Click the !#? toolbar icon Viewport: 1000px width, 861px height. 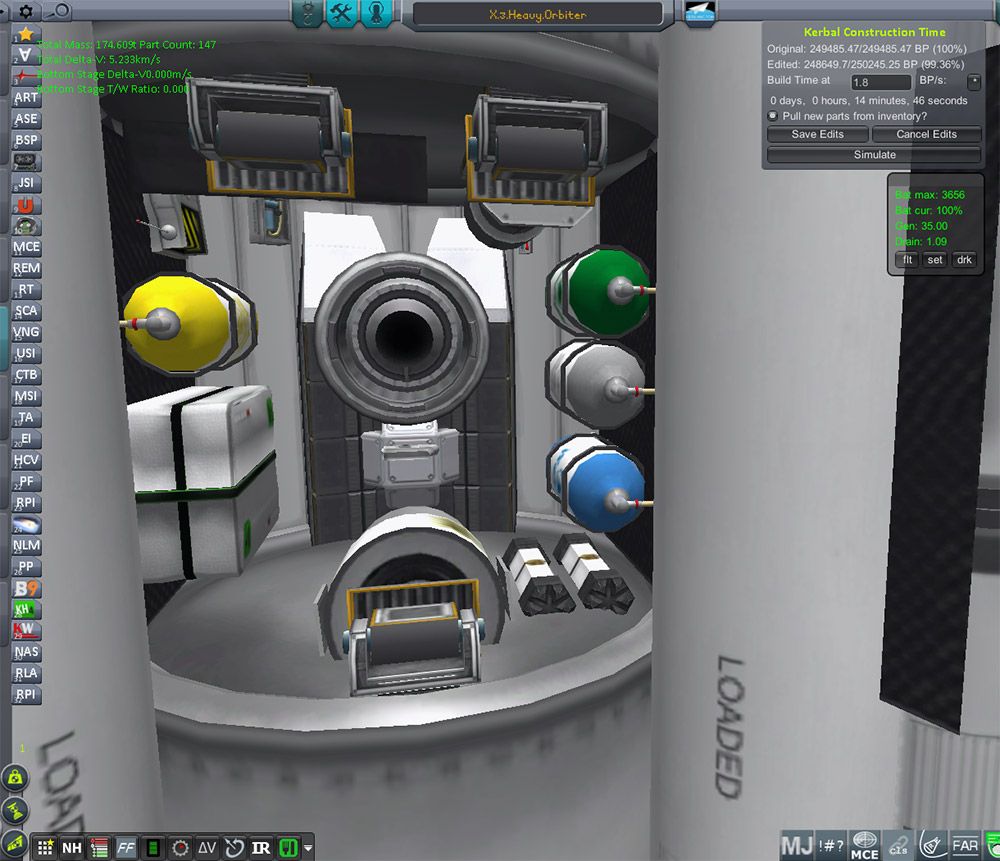[832, 846]
